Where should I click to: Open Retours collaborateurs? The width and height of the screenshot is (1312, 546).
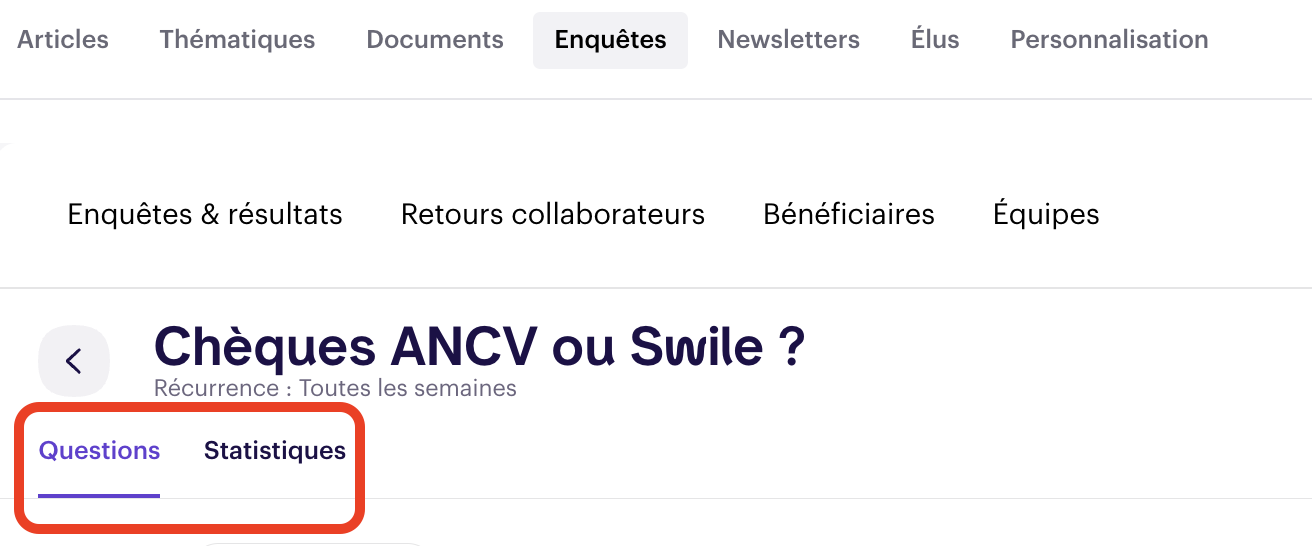tap(553, 214)
